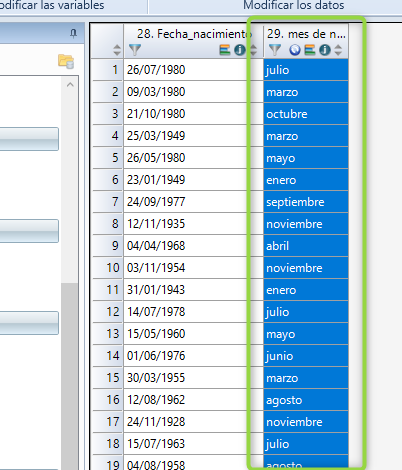The image size is (402, 470).
Task: Click the septiembre cell in row 7
Action: click(x=306, y=202)
